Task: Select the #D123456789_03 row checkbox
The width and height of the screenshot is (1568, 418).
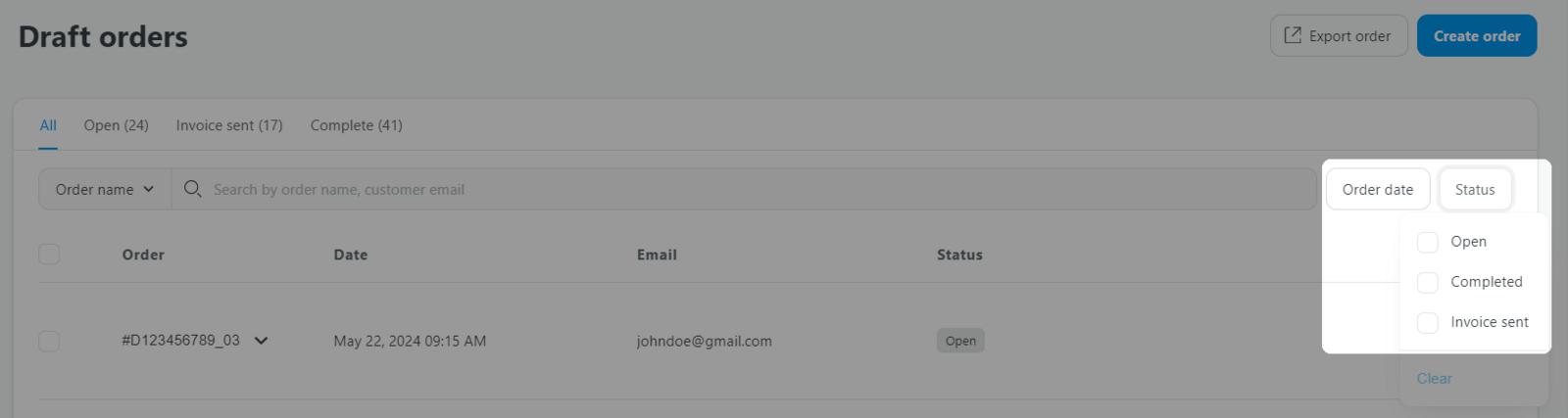Action: [49, 341]
